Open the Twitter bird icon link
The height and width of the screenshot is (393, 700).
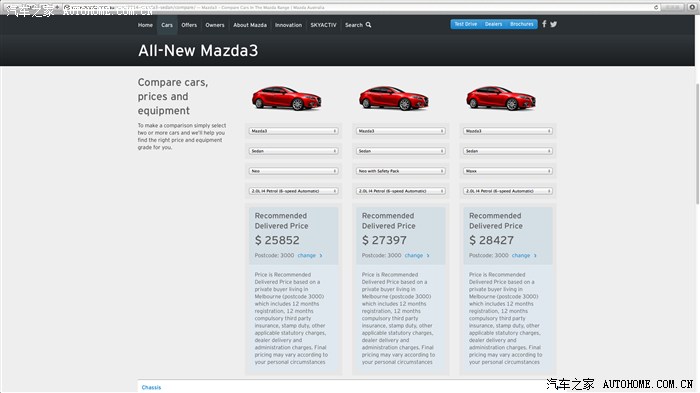[554, 25]
